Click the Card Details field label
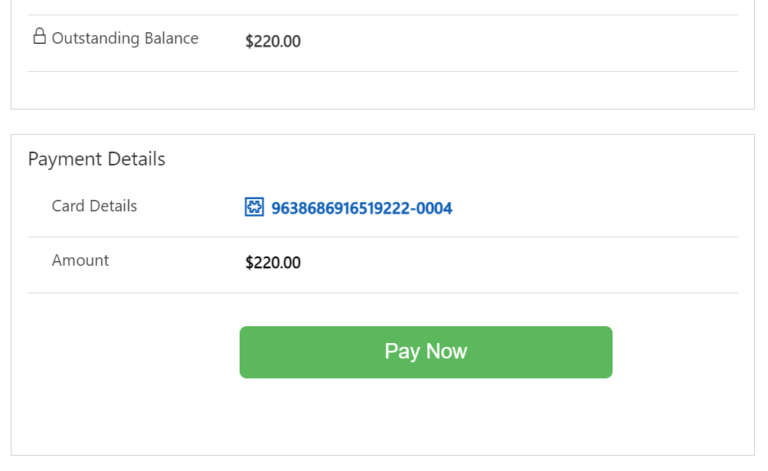 pos(94,206)
